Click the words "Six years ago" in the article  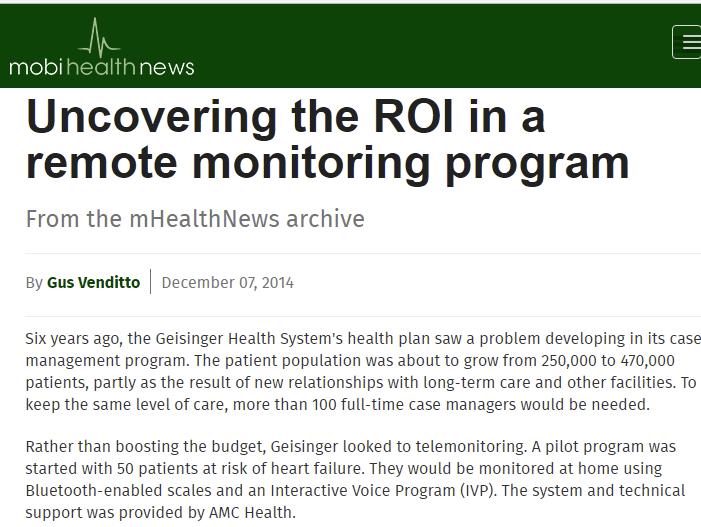pyautogui.click(x=70, y=338)
